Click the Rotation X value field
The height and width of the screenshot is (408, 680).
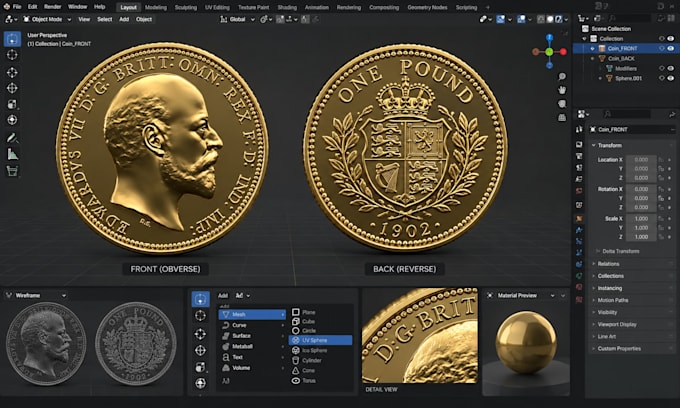pos(641,189)
